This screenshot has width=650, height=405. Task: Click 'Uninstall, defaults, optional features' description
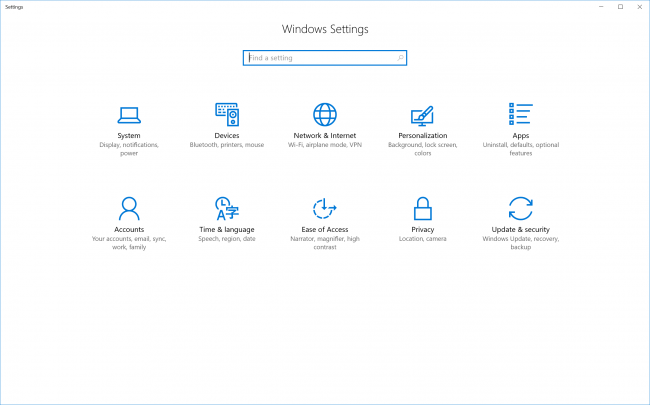[x=521, y=149]
